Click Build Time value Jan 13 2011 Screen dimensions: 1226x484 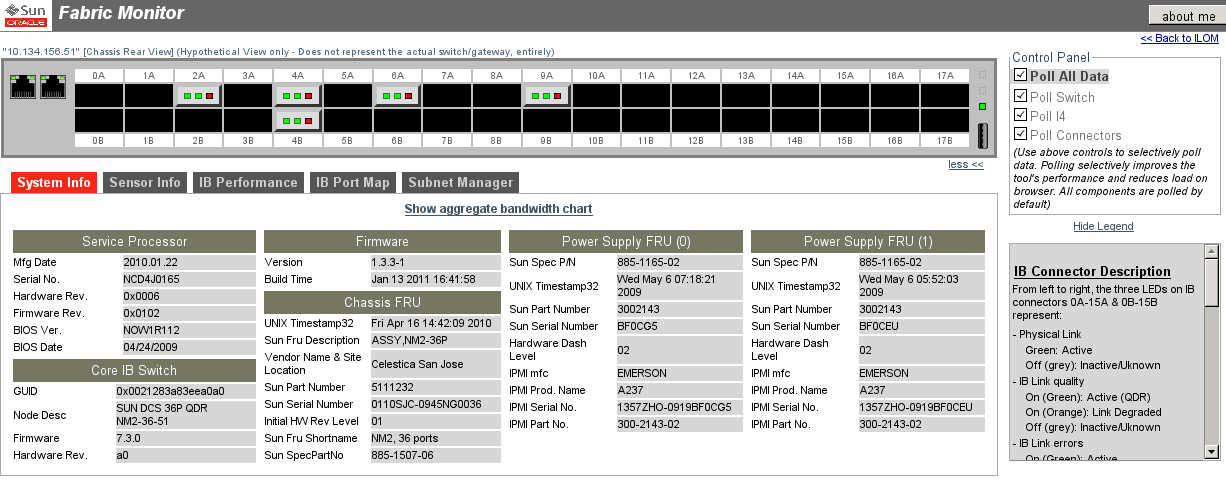434,279
